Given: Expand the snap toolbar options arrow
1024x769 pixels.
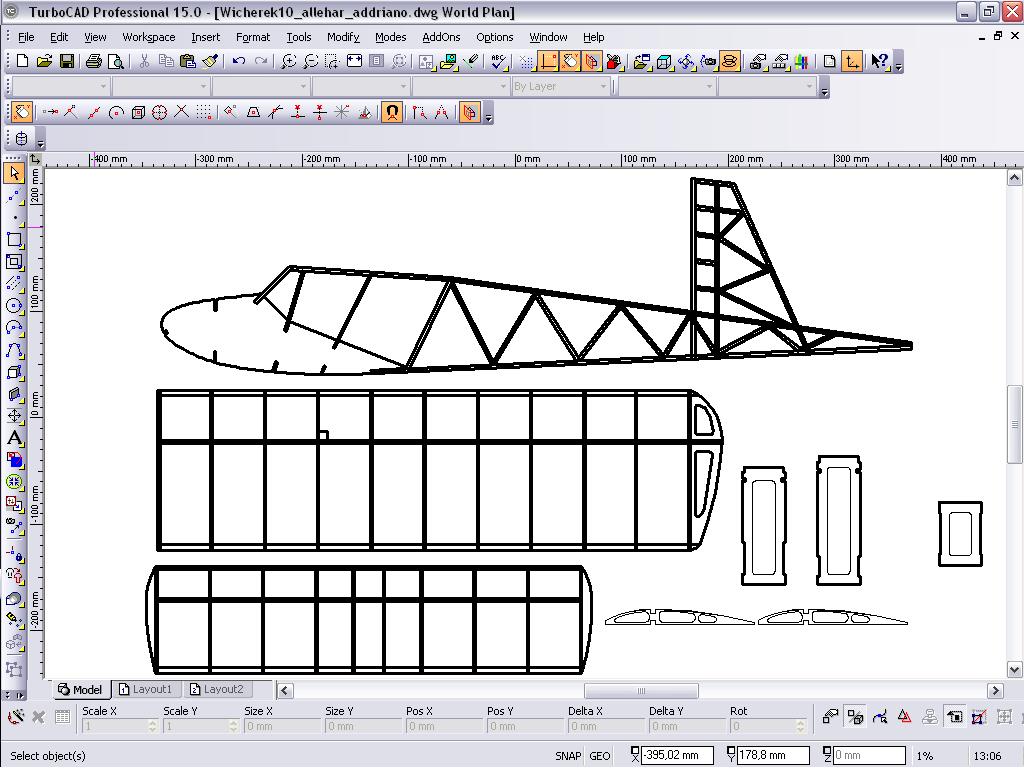Looking at the screenshot, I should [x=488, y=116].
